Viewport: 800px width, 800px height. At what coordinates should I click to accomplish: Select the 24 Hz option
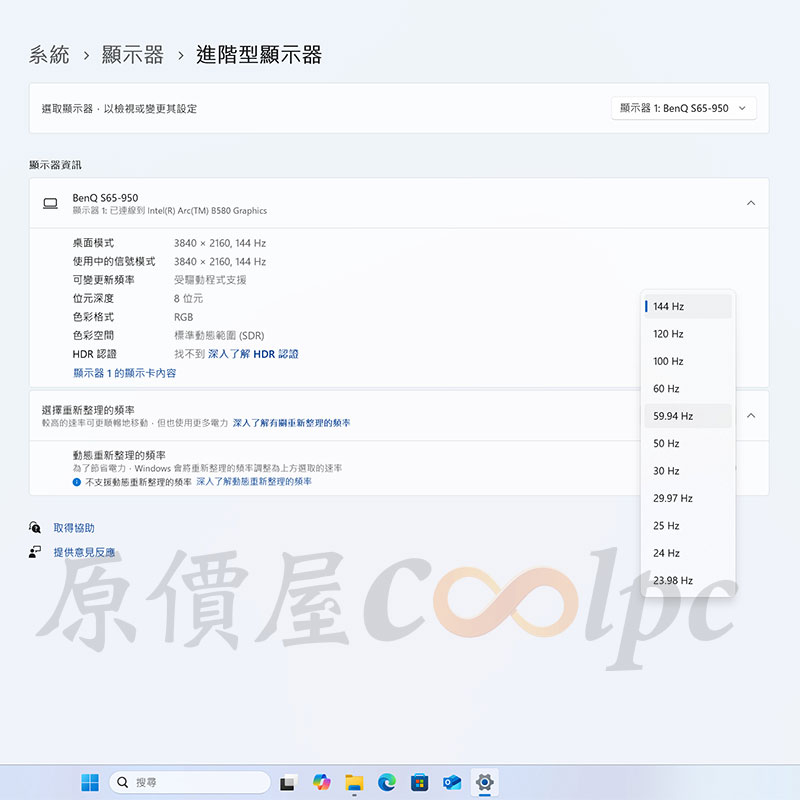(688, 553)
